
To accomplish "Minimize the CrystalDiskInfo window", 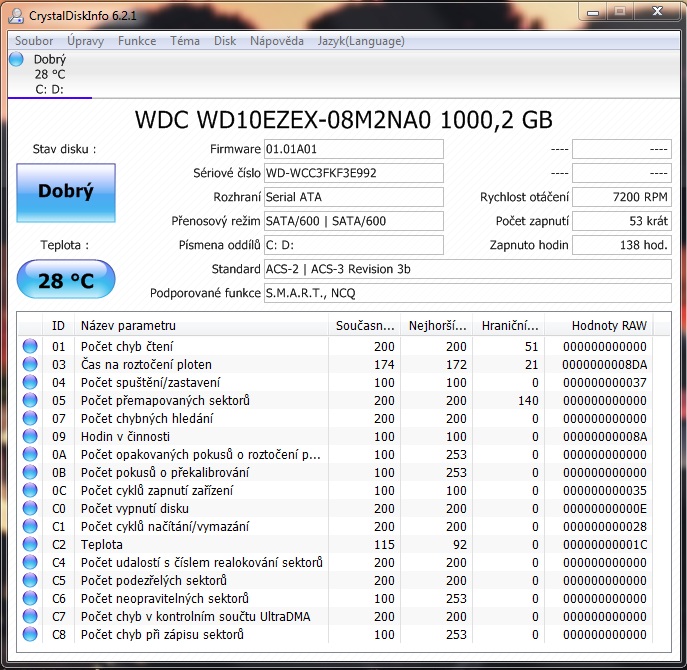I will [x=593, y=12].
